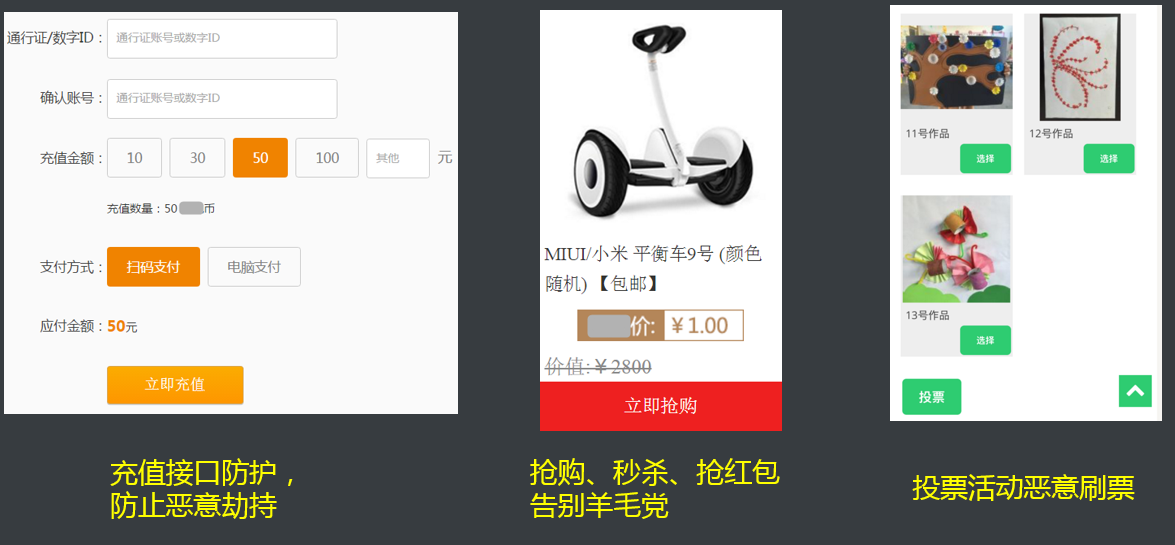Click the green scroll-to-top arrow icon
This screenshot has height=545, width=1175.
click(x=1135, y=391)
